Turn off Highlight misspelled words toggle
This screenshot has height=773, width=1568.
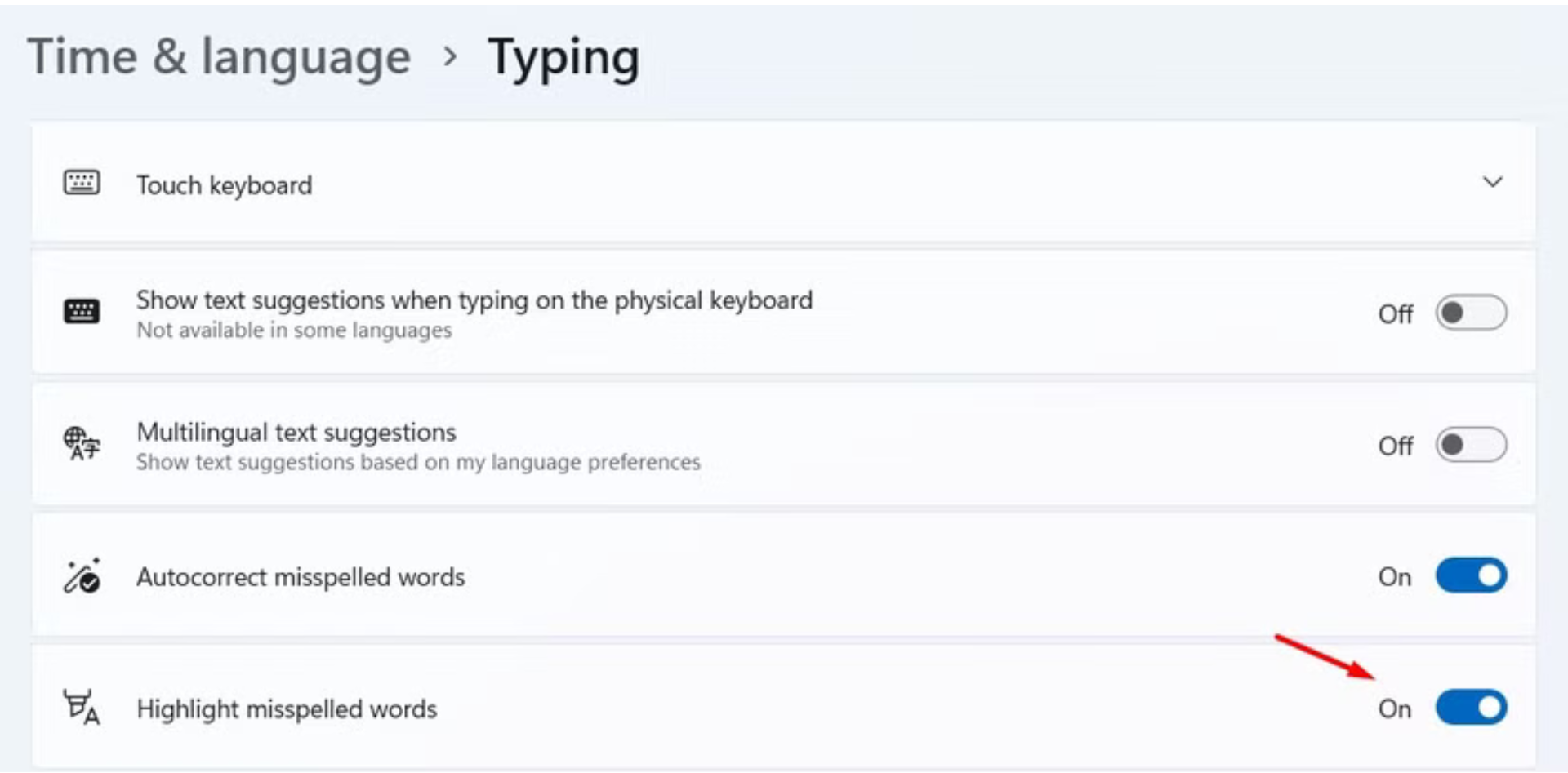coord(1471,708)
